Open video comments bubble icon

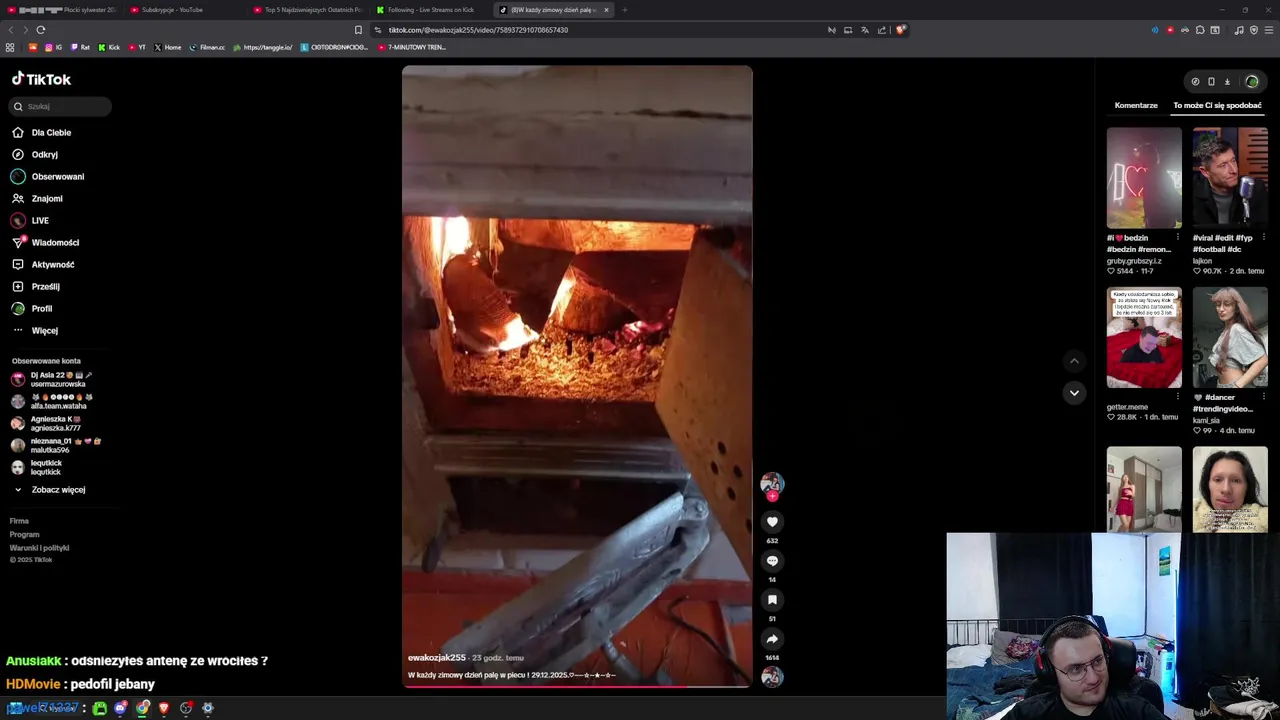[772, 560]
